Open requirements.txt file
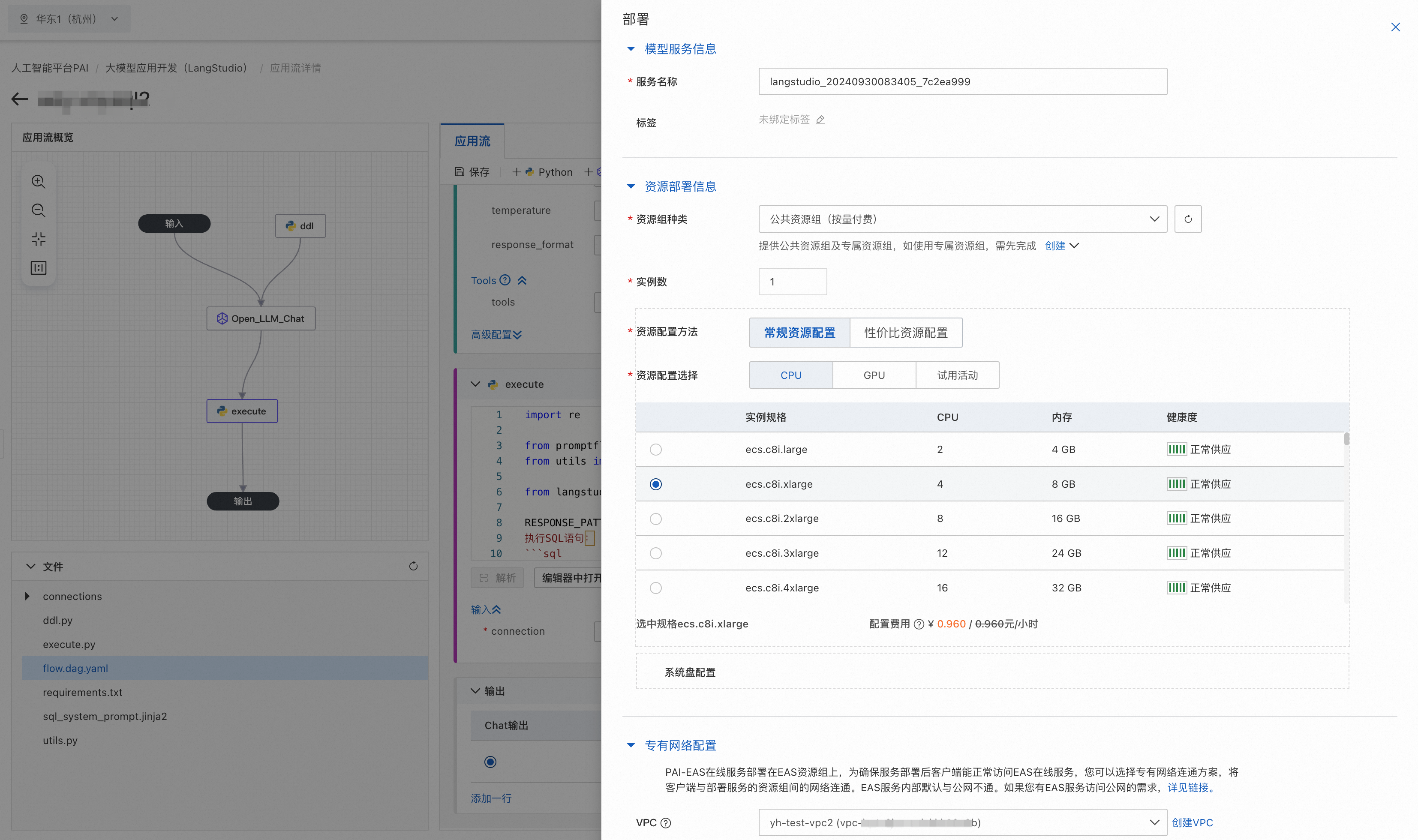Image resolution: width=1418 pixels, height=840 pixels. (x=83, y=692)
